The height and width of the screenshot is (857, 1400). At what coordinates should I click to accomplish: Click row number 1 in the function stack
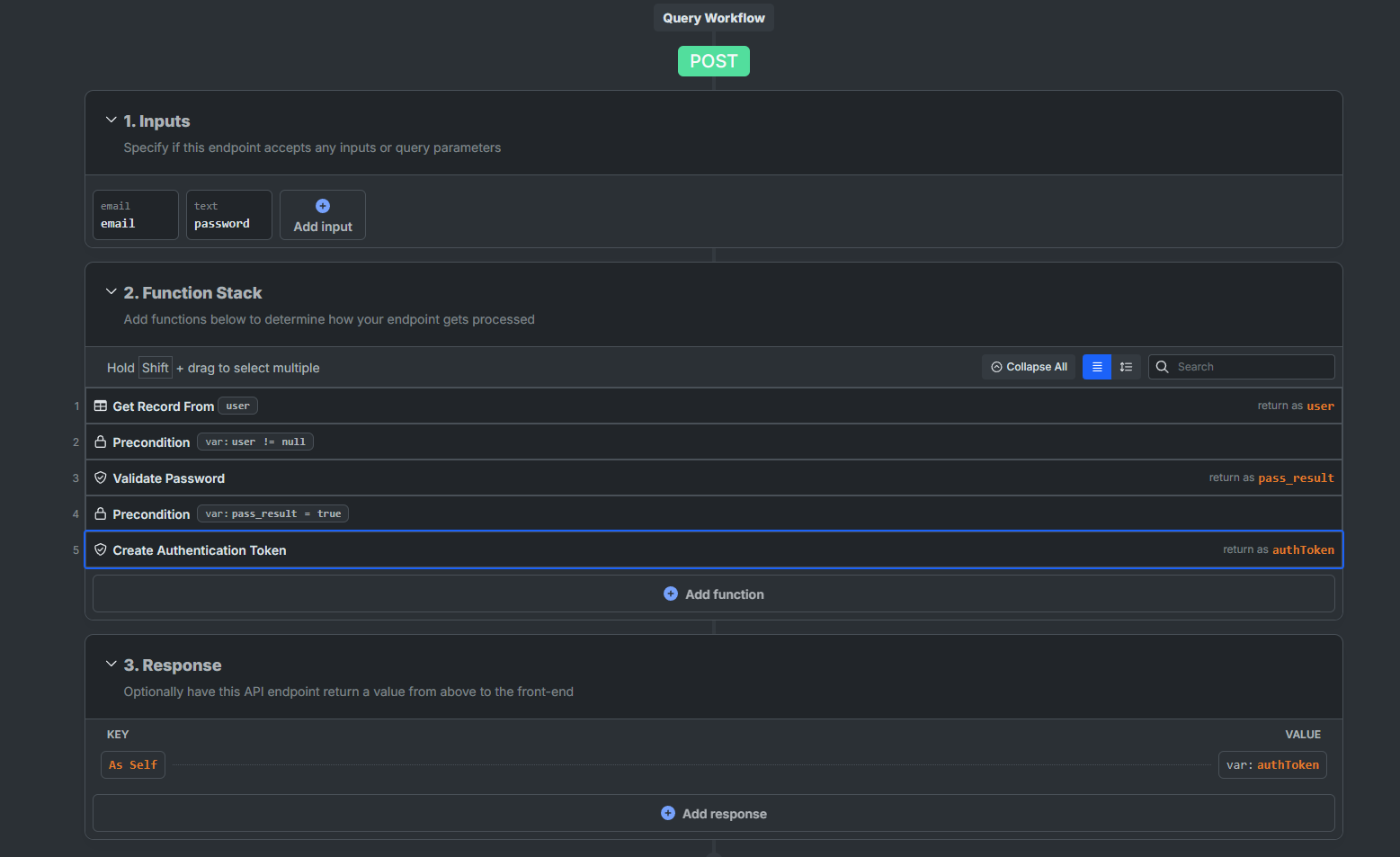pos(76,406)
